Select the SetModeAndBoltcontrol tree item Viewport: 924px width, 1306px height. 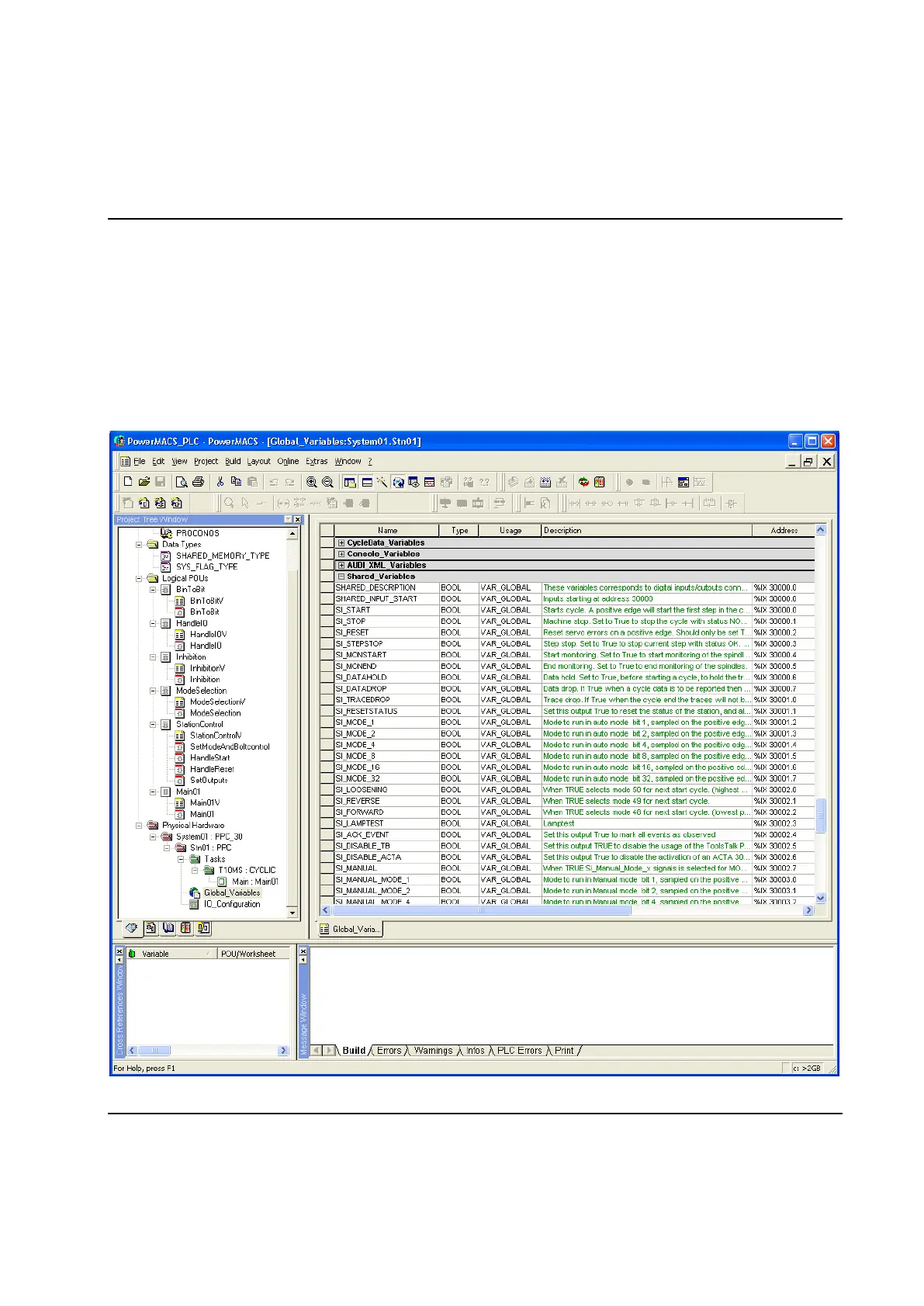[x=230, y=747]
